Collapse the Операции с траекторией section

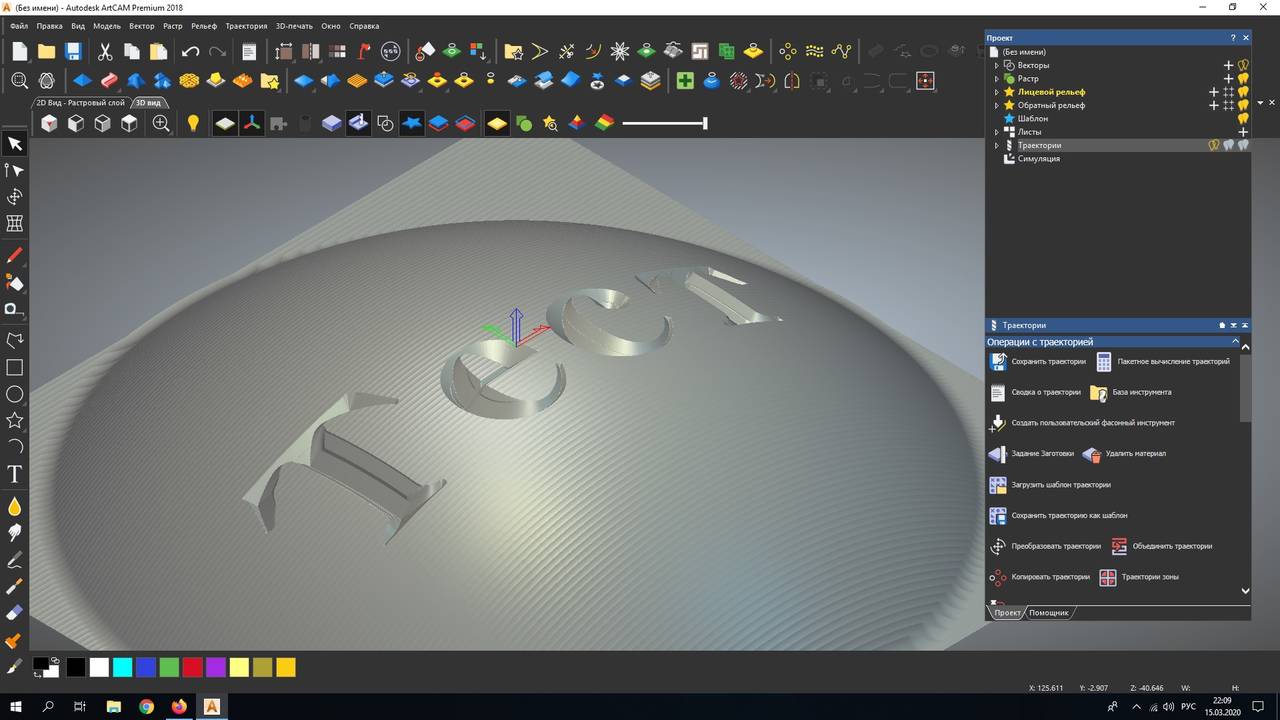click(1235, 342)
